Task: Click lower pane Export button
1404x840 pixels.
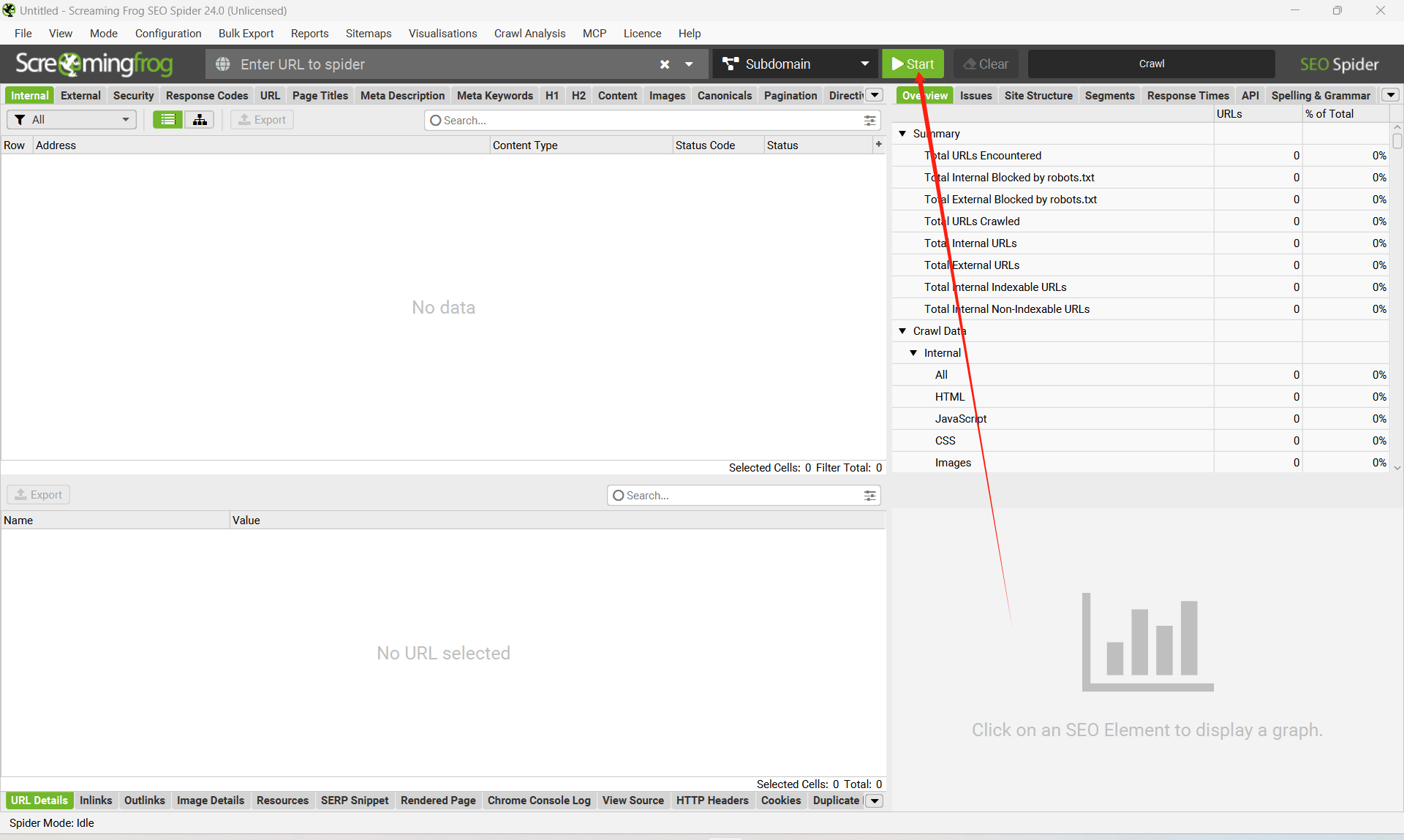Action: (x=39, y=495)
